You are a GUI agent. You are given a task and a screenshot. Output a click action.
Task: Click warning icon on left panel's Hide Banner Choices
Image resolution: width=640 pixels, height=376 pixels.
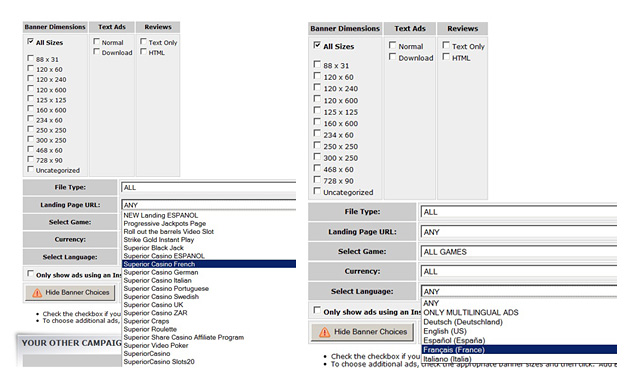pyautogui.click(x=37, y=293)
